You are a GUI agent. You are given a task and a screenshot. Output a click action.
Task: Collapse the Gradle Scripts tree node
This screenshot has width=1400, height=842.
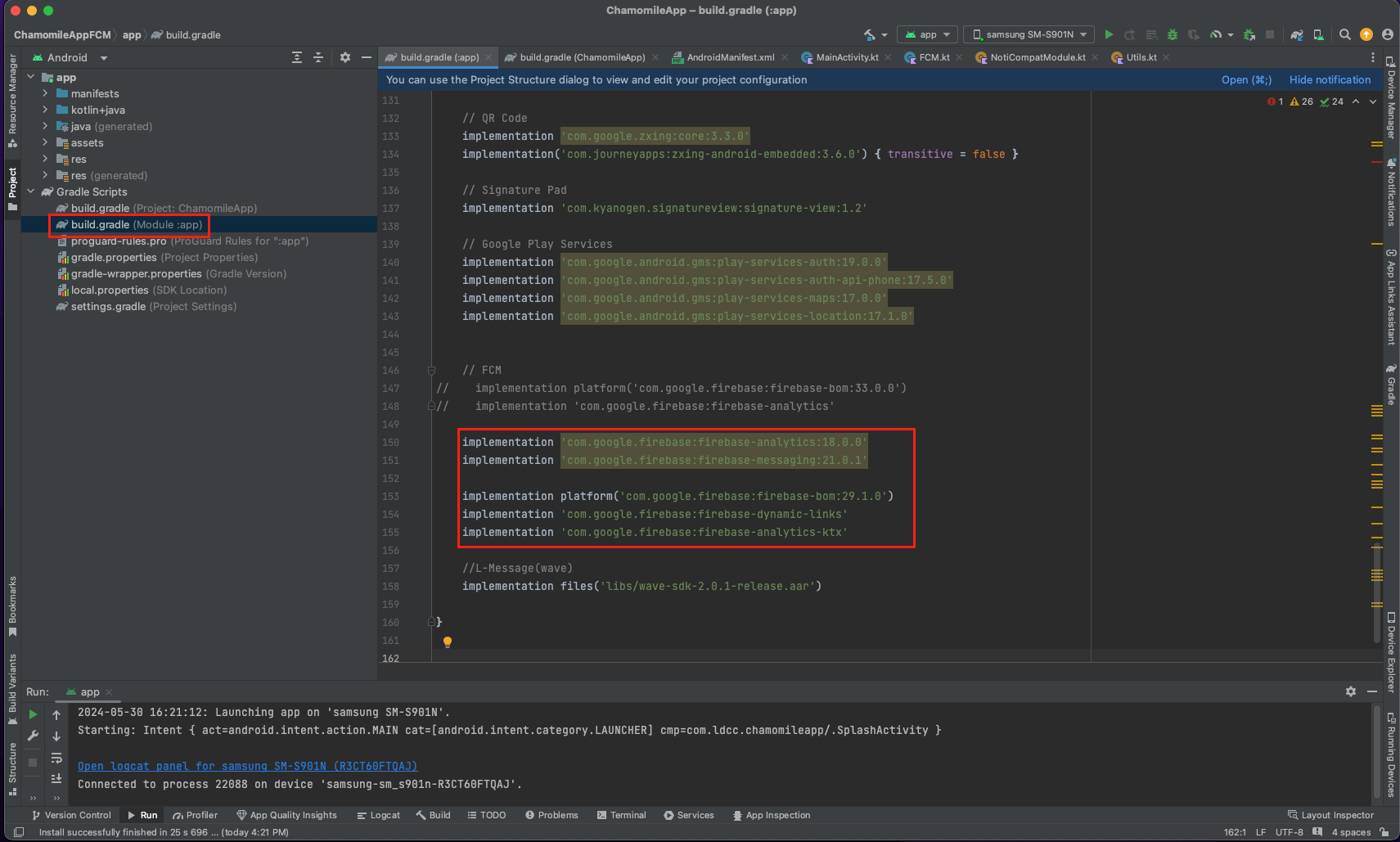tap(31, 192)
